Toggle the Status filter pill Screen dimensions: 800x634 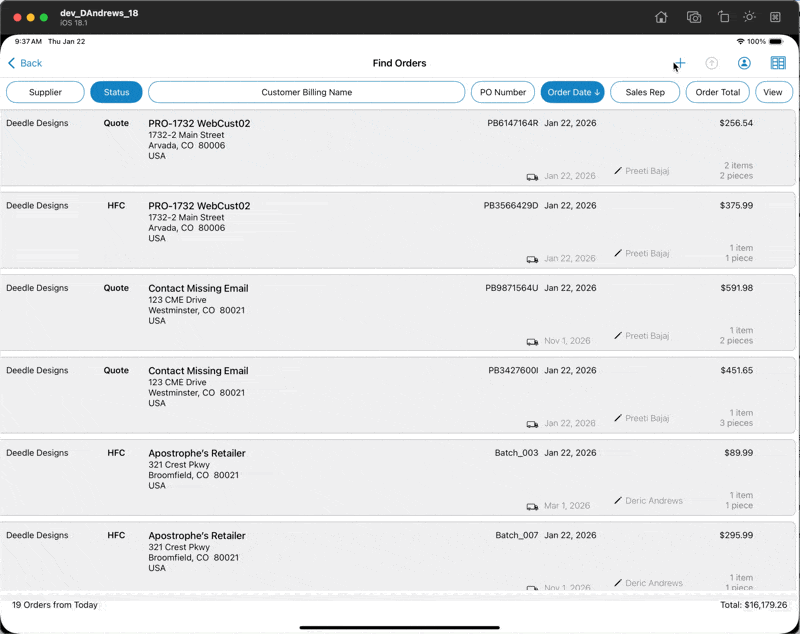(116, 92)
